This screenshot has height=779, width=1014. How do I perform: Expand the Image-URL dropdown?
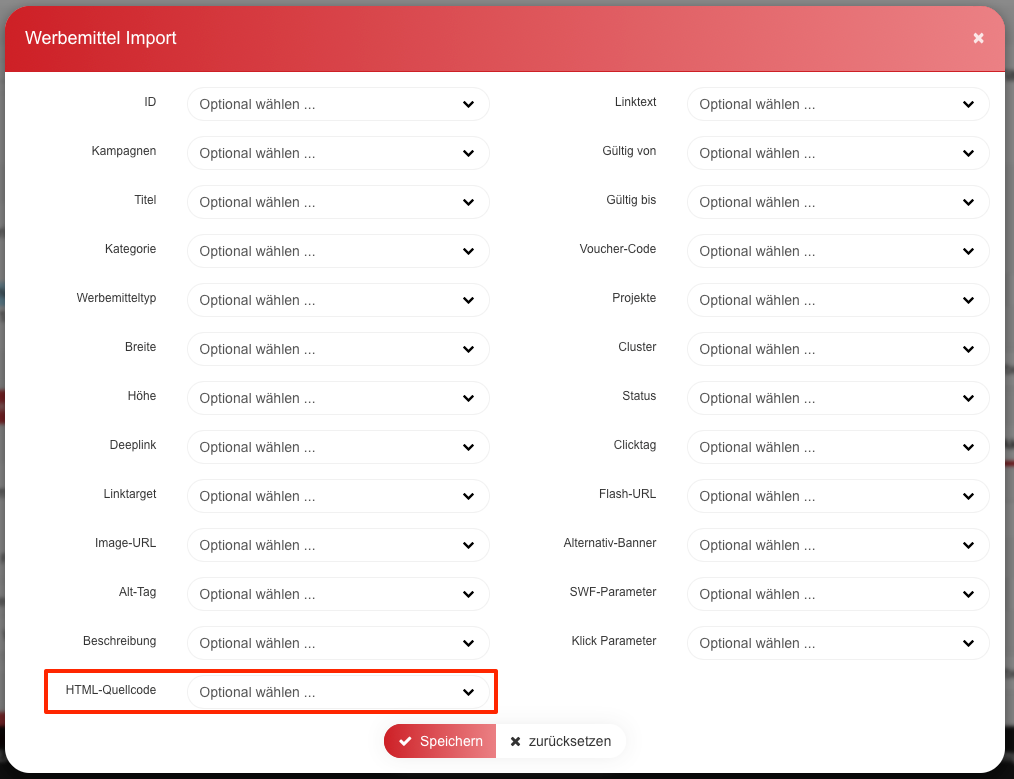[x=338, y=545]
